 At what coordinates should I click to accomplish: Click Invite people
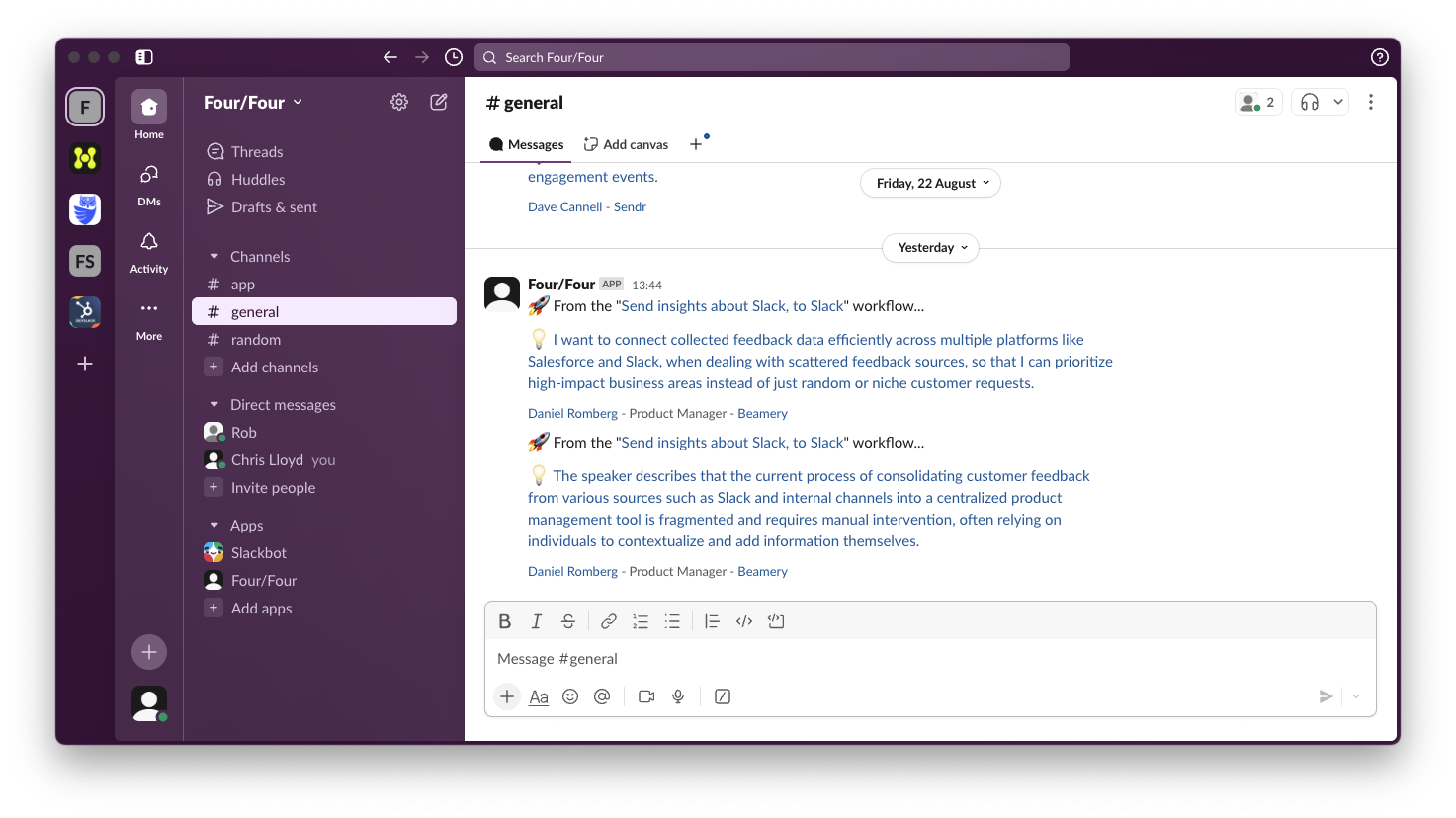point(324,487)
